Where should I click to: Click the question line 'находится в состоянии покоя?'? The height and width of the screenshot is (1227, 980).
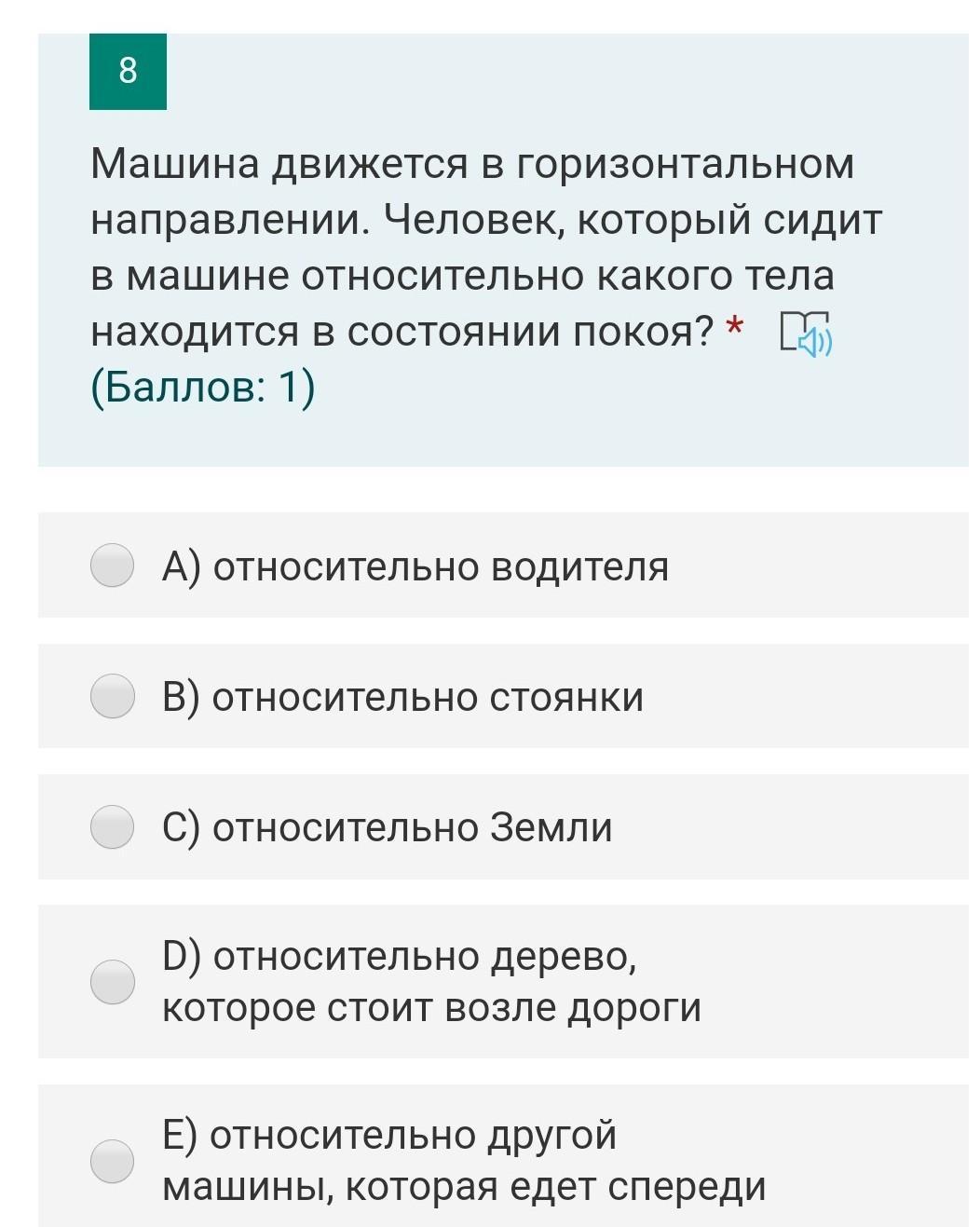click(x=402, y=331)
